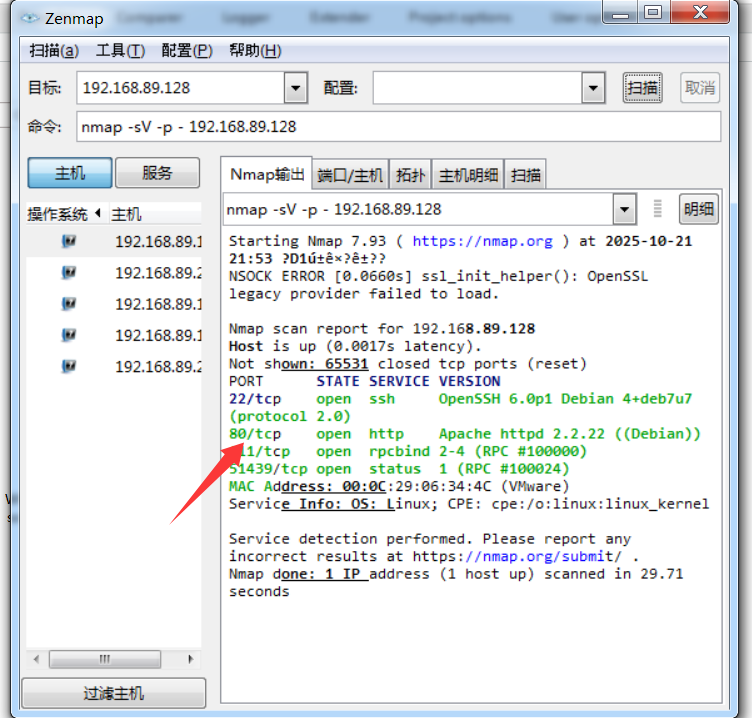Click the 目标 target input field
Viewport: 752px width, 718px height.
tap(181, 88)
